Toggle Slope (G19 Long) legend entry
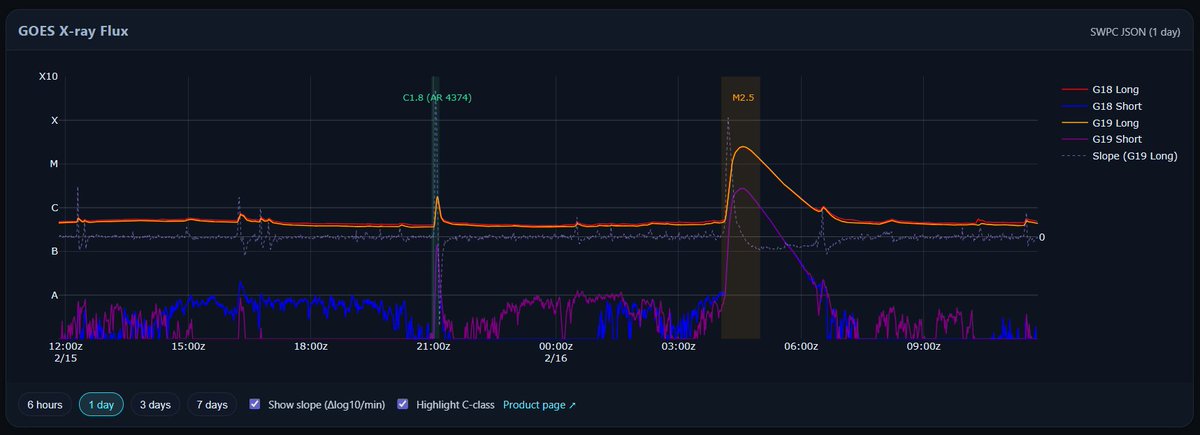The image size is (1200, 435). [1119, 156]
